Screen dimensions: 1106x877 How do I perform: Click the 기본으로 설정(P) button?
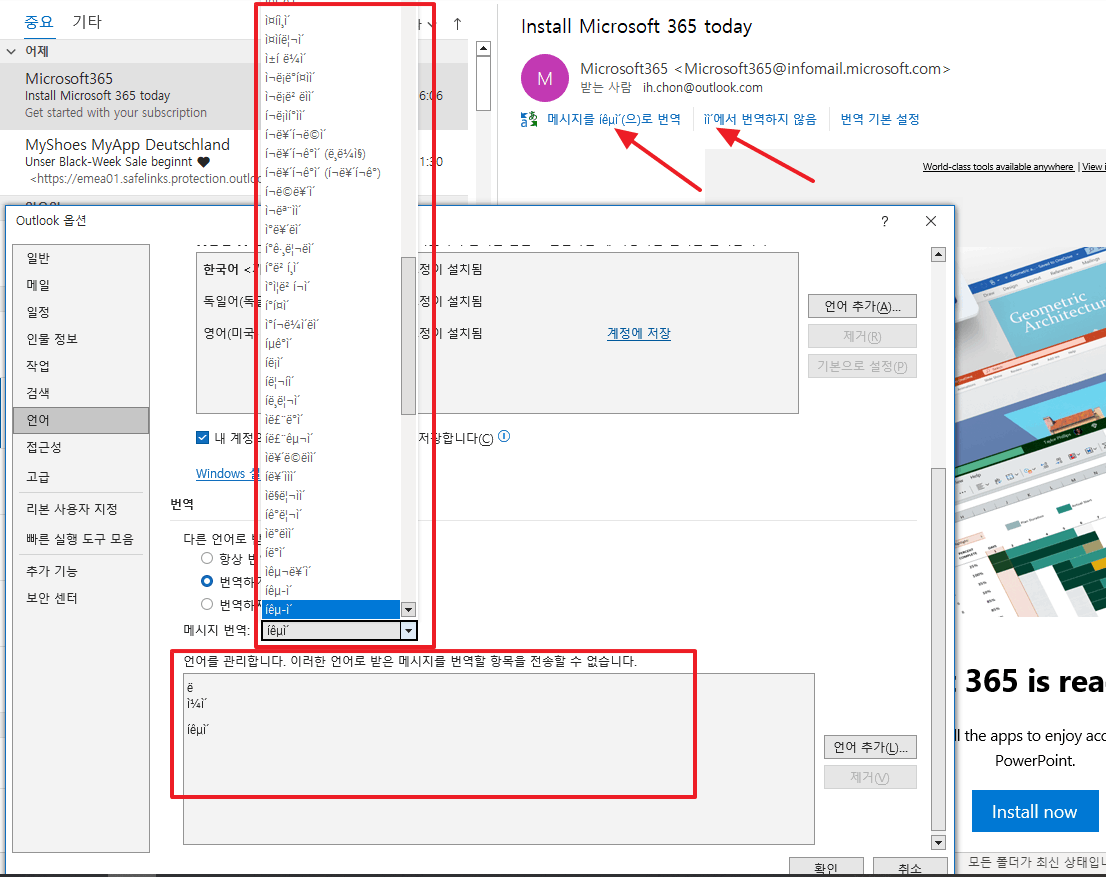(862, 366)
